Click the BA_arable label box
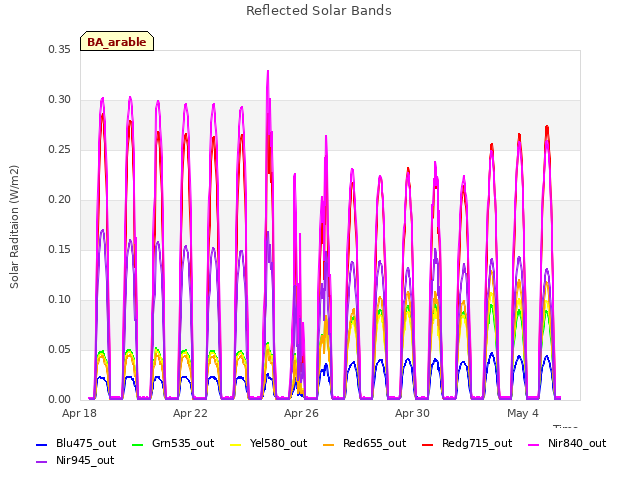This screenshot has width=640, height=480. point(117,41)
